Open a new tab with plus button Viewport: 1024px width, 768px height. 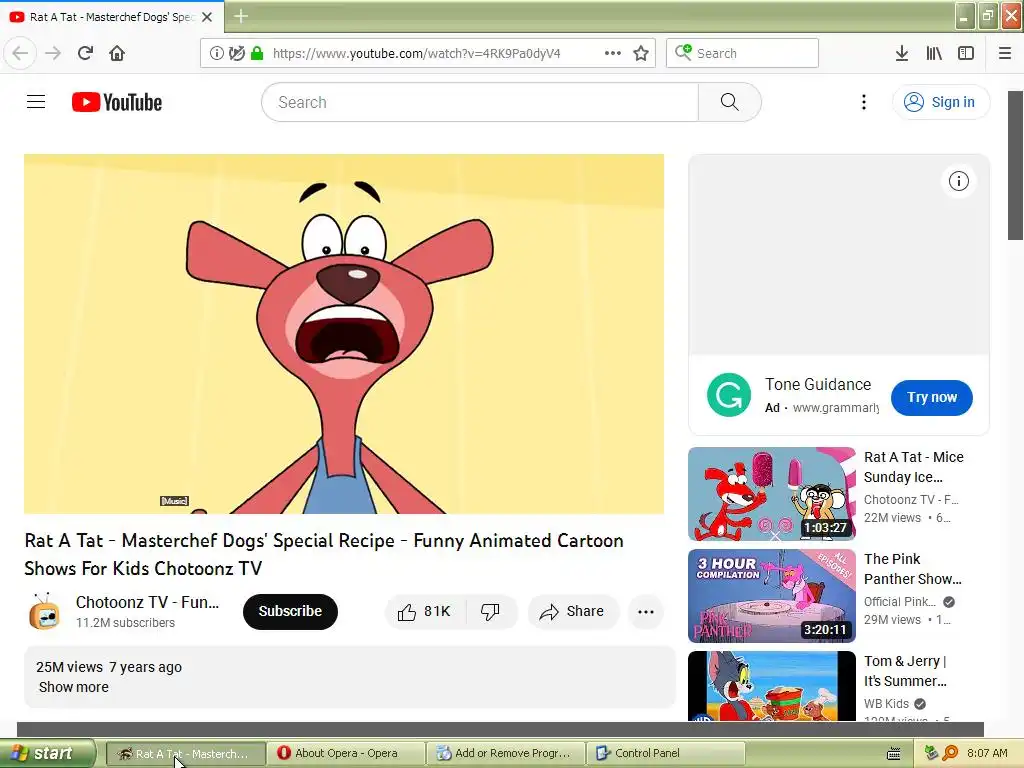(x=241, y=16)
